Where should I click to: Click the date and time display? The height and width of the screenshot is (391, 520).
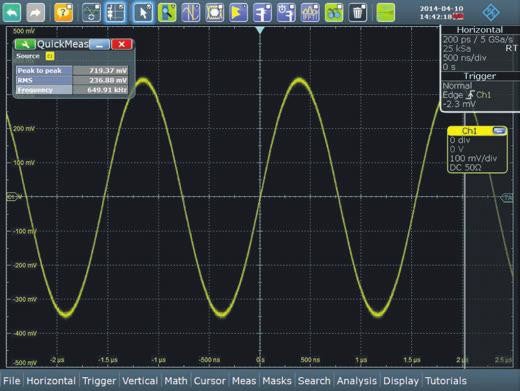tap(442, 12)
